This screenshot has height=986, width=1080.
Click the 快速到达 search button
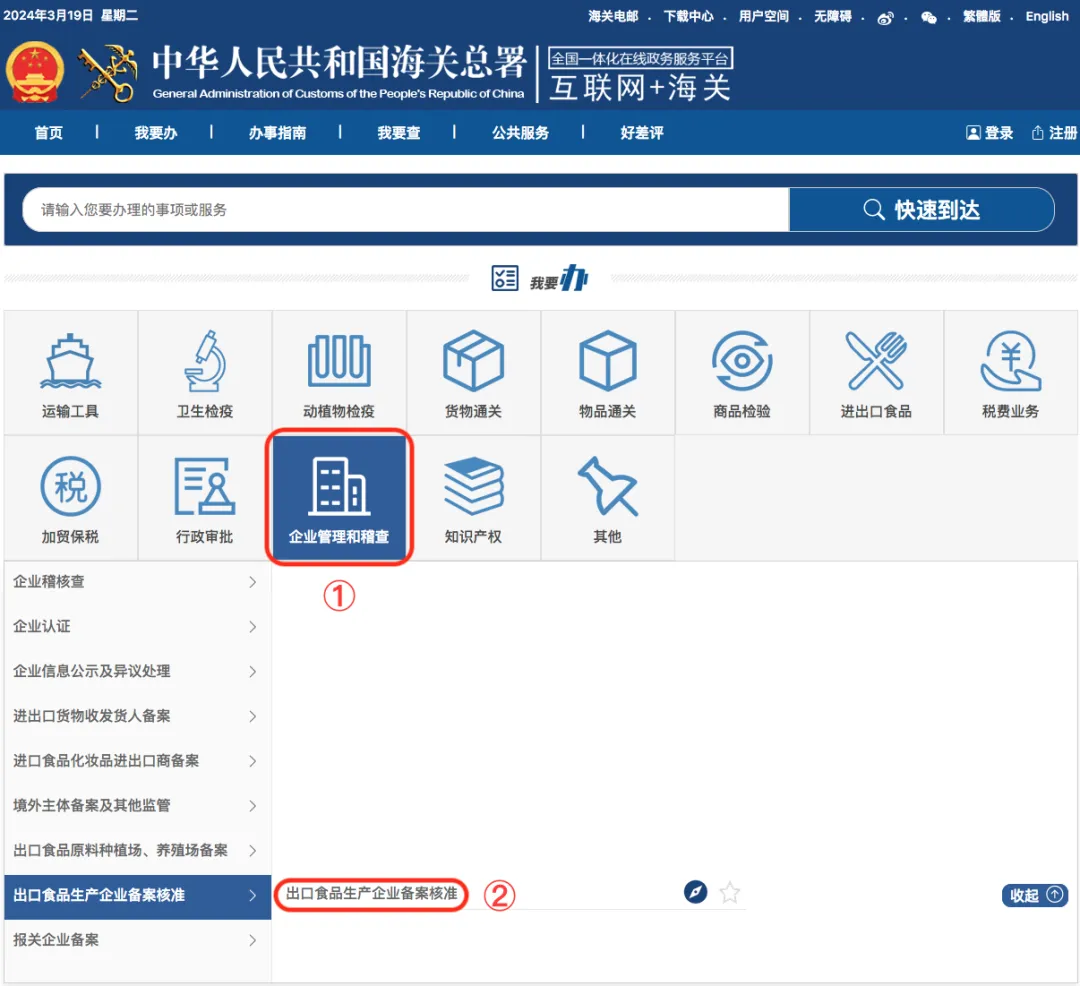(922, 209)
